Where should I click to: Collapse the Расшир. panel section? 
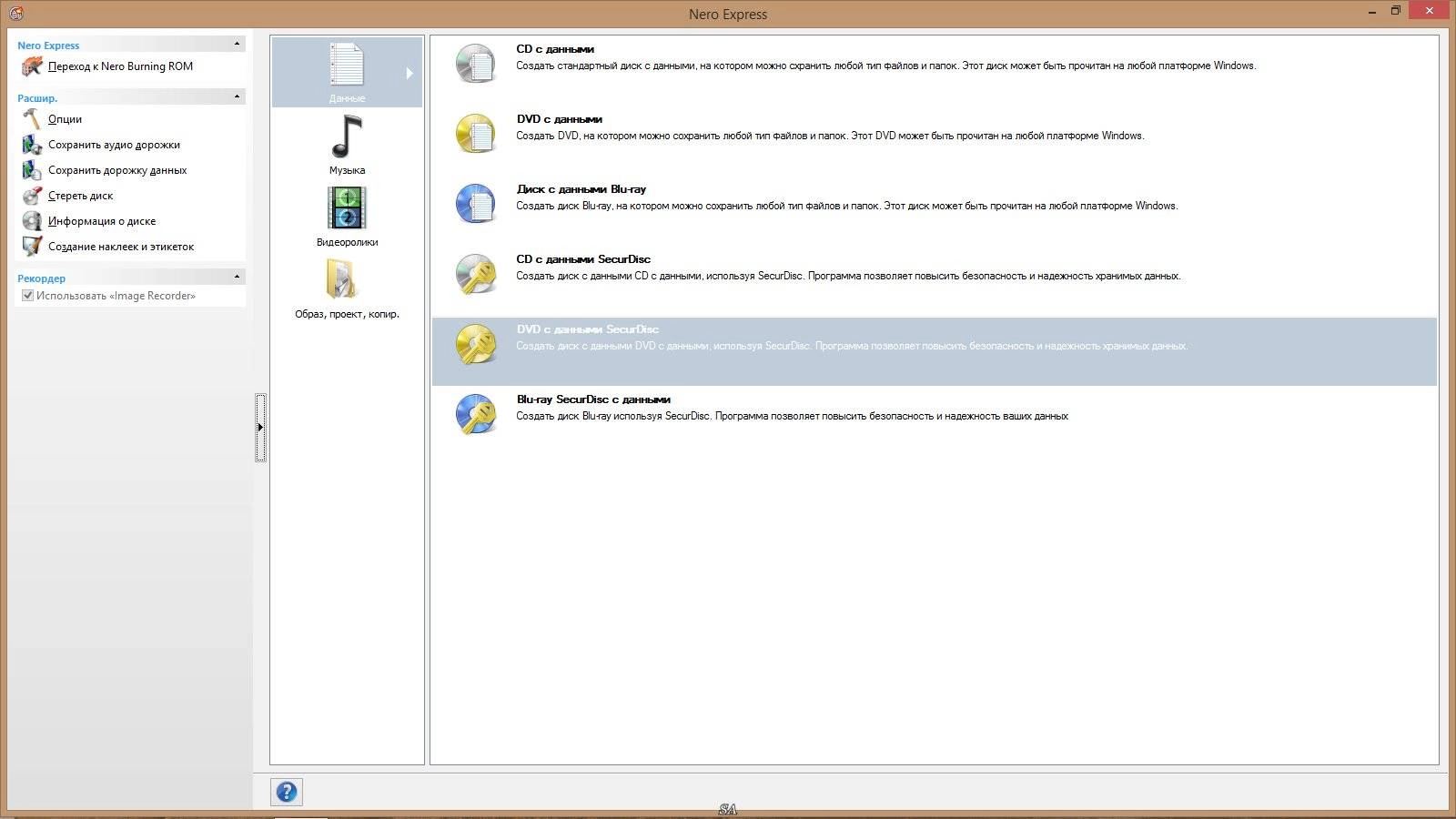(238, 96)
